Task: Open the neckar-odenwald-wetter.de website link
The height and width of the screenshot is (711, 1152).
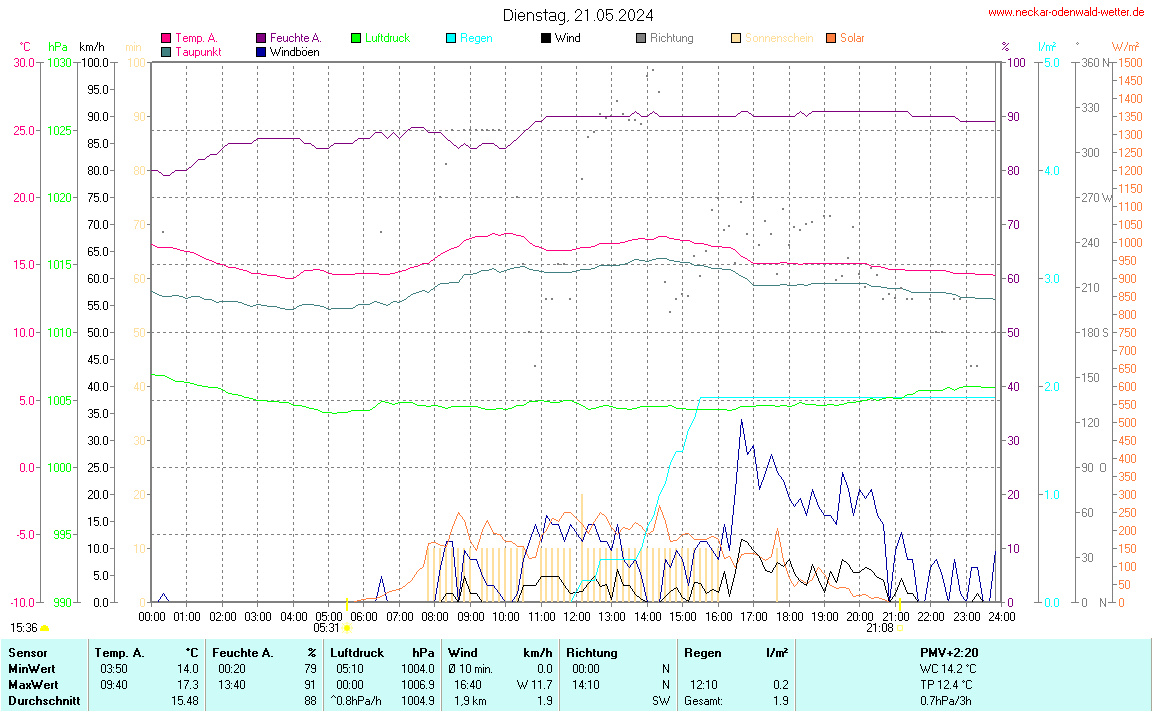Action: (1065, 12)
